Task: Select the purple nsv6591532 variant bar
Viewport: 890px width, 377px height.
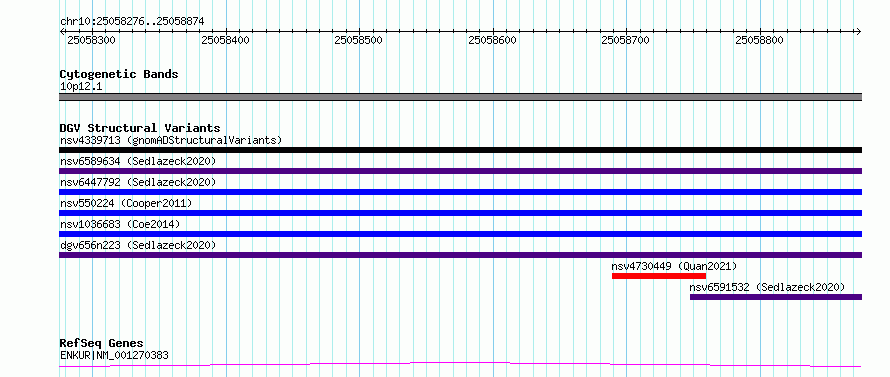Action: tap(776, 297)
